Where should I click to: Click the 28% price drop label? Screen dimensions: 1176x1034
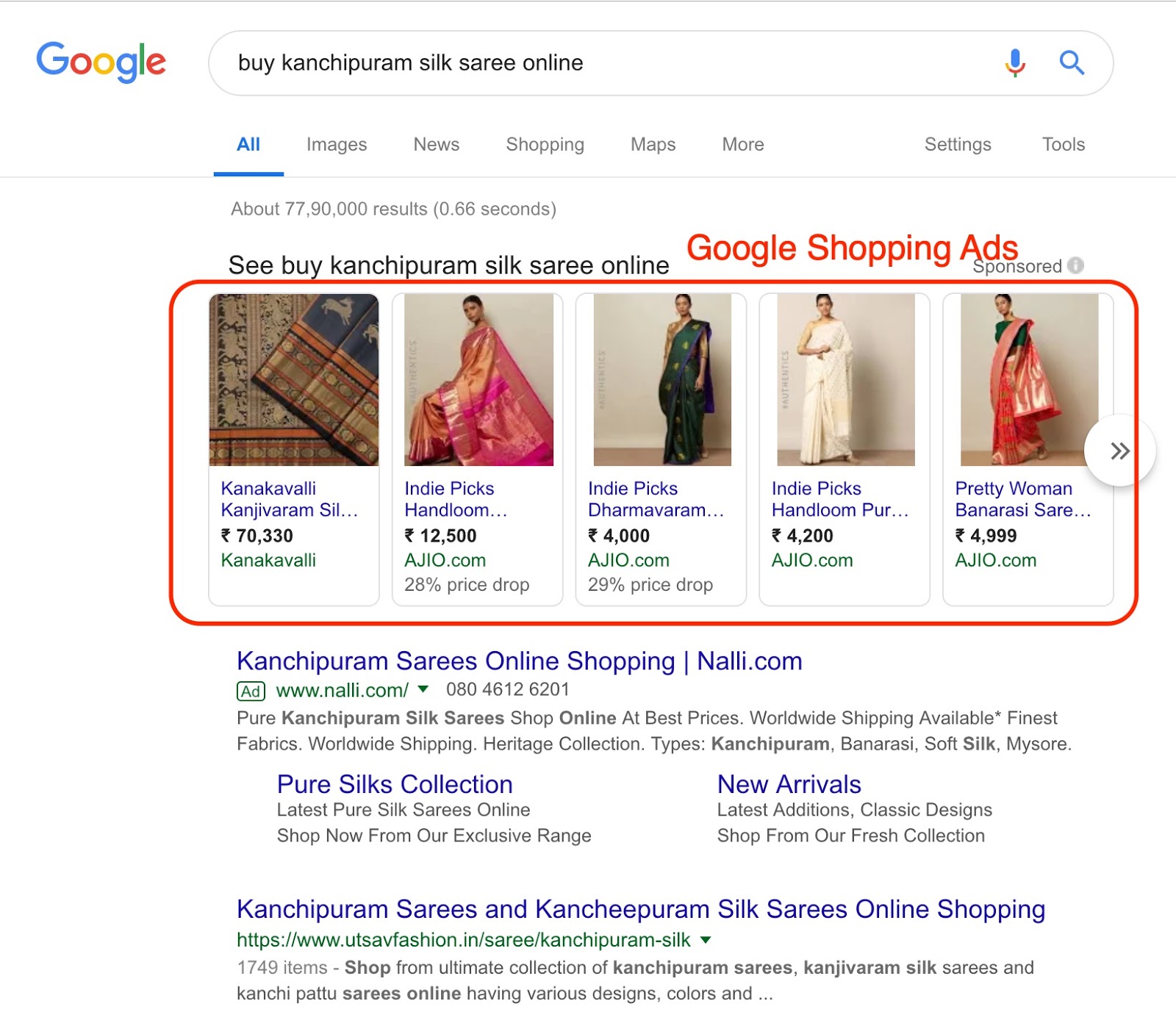point(467,585)
